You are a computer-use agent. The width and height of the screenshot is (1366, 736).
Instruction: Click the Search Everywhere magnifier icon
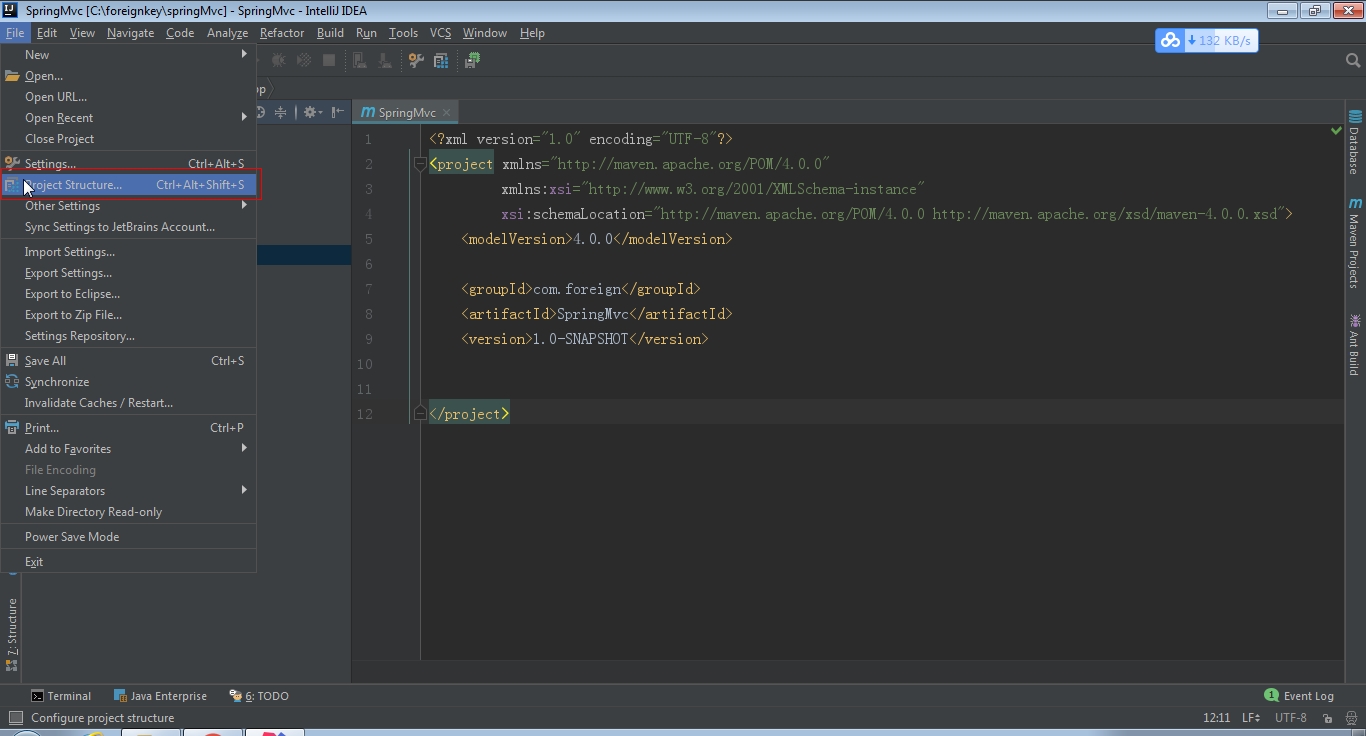pos(1352,61)
